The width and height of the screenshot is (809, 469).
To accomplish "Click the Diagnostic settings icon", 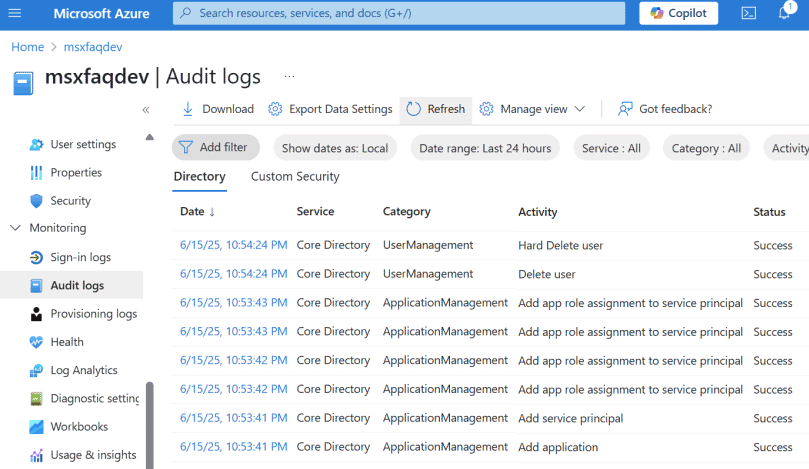I will [36, 398].
